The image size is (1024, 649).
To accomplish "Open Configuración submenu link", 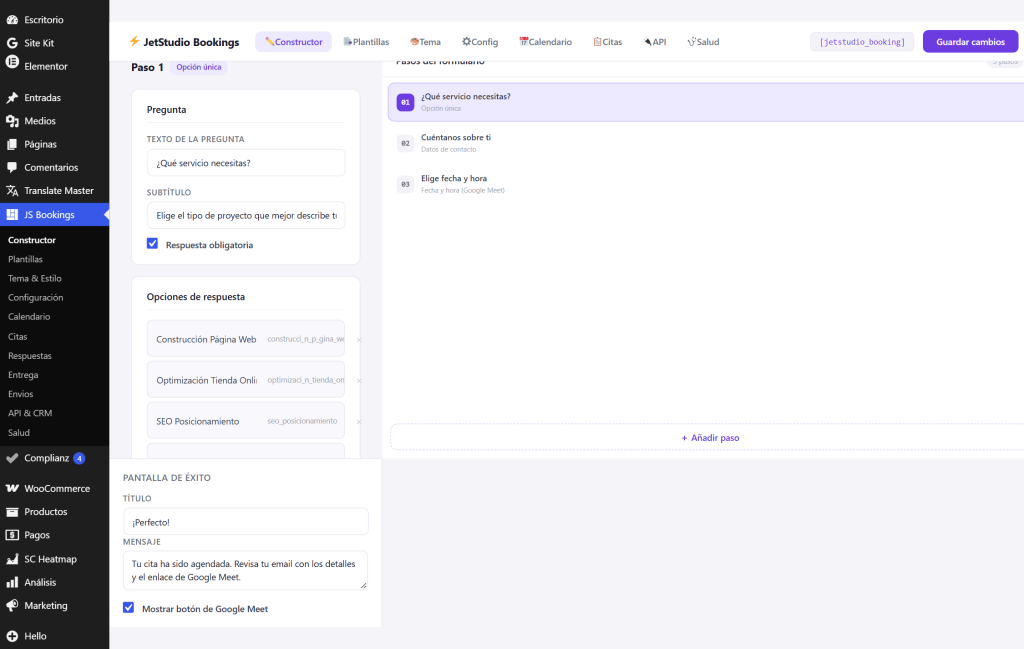I will click(35, 298).
